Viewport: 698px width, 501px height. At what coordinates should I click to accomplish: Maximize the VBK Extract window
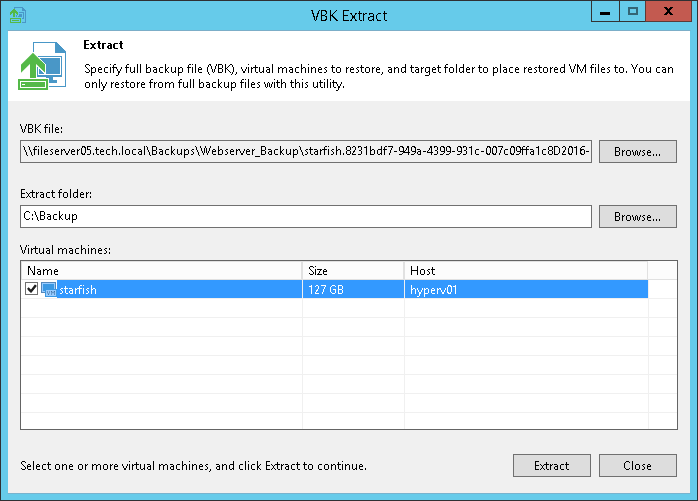click(633, 12)
